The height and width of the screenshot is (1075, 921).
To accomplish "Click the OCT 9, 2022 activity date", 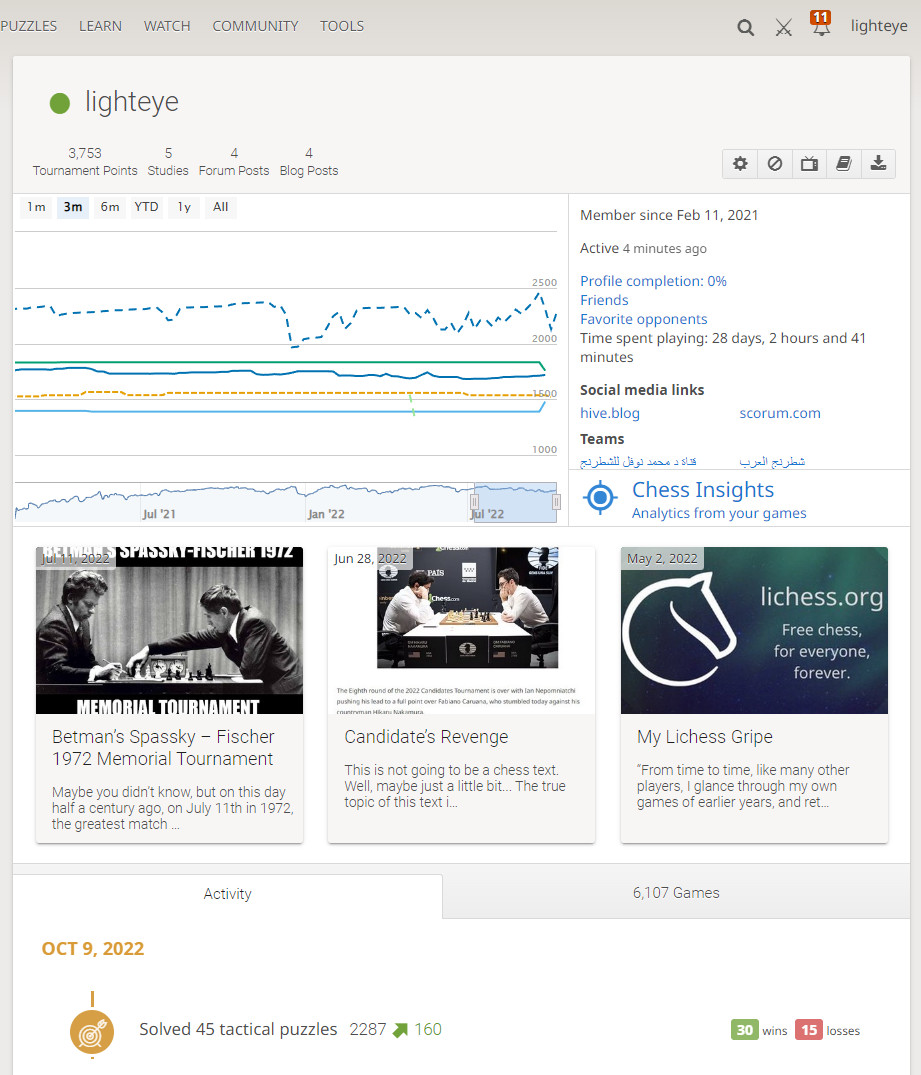I will pyautogui.click(x=93, y=949).
